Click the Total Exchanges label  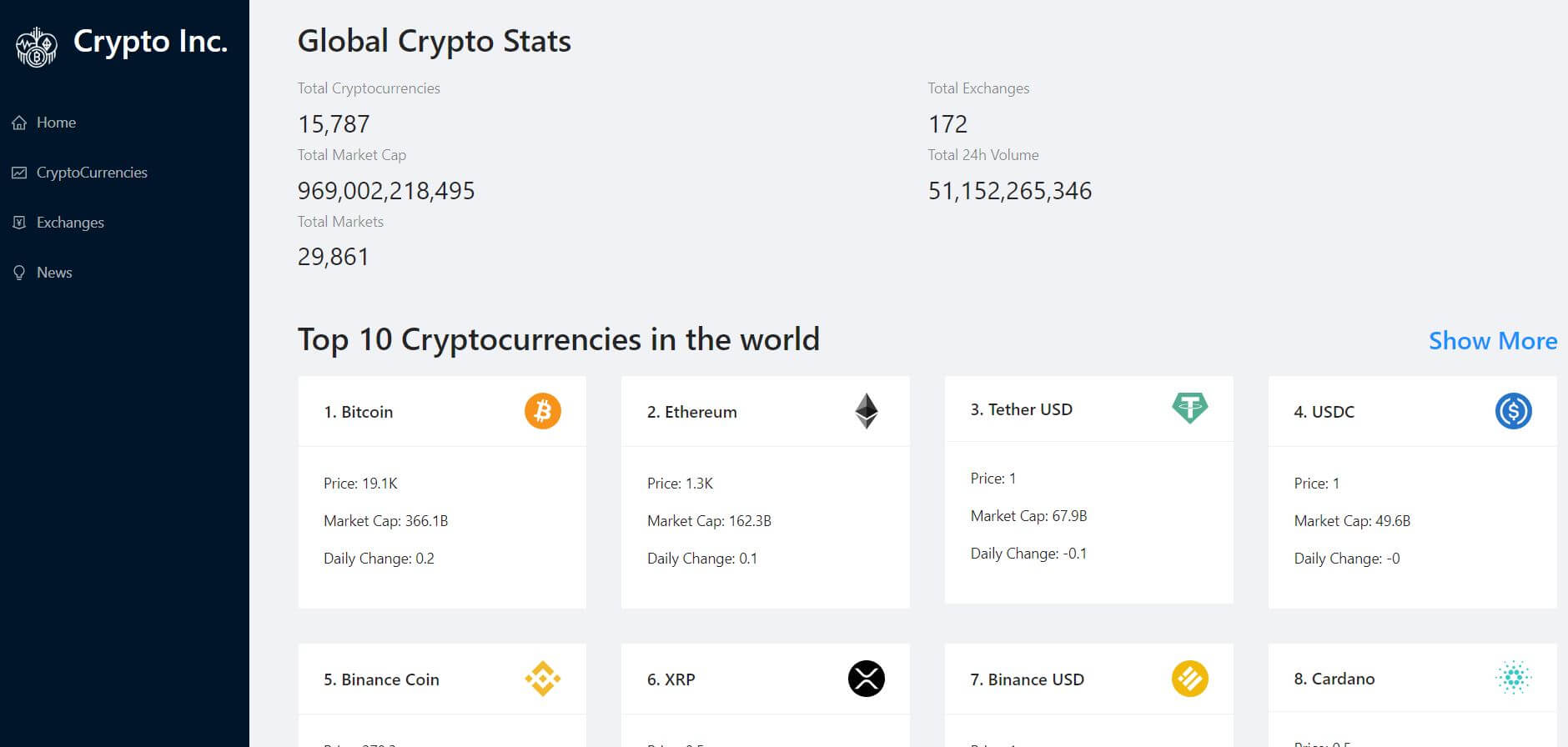(x=978, y=88)
